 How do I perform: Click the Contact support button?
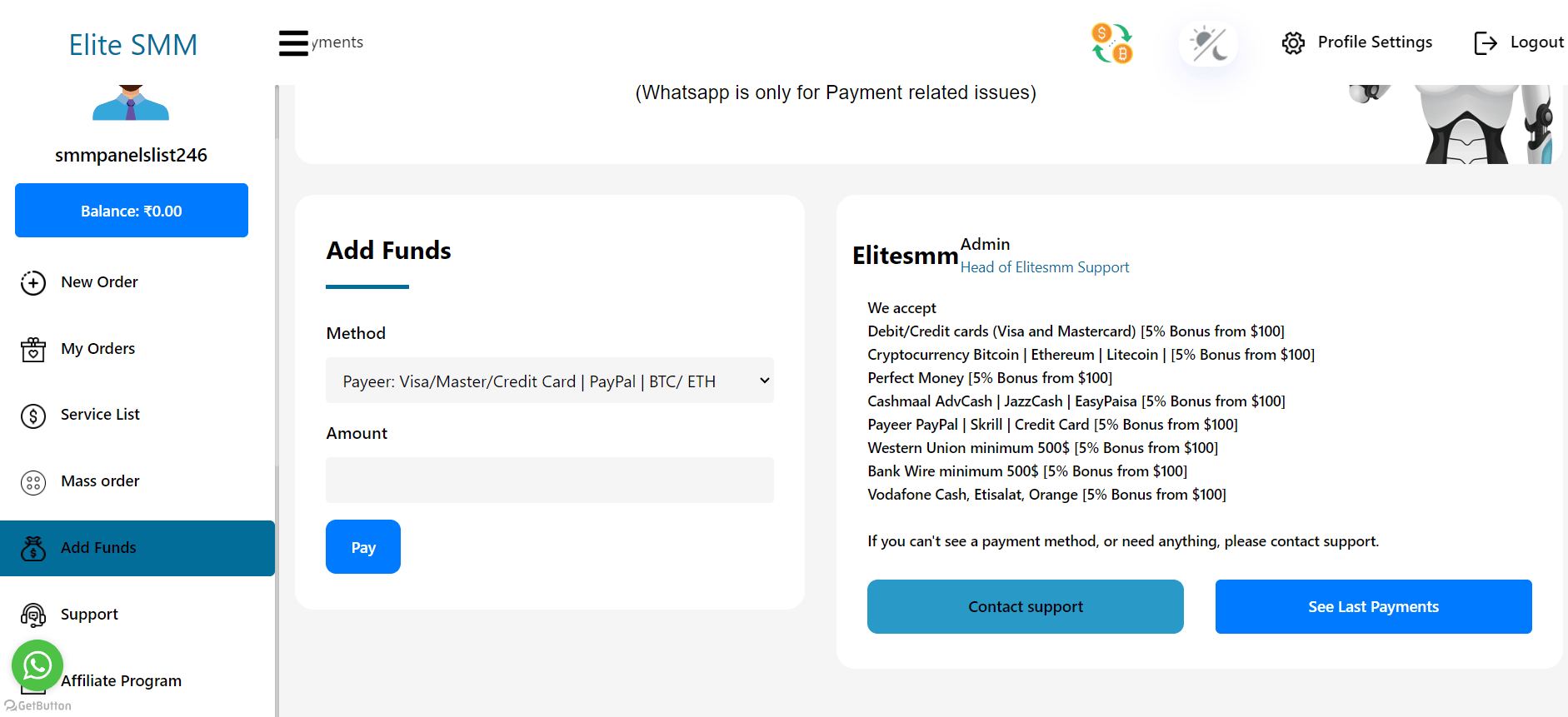point(1025,606)
